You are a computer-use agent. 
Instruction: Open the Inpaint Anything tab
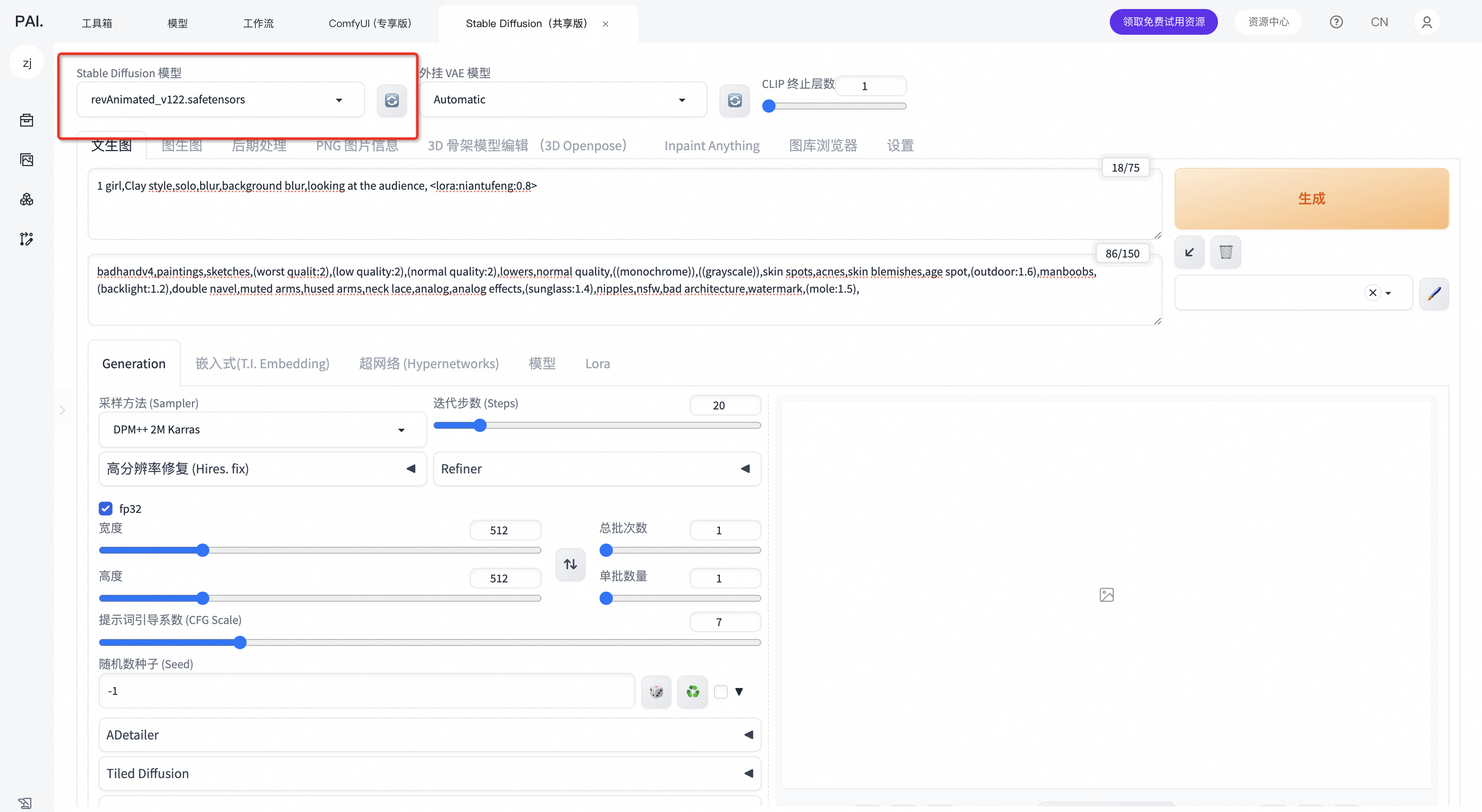pyautogui.click(x=712, y=145)
